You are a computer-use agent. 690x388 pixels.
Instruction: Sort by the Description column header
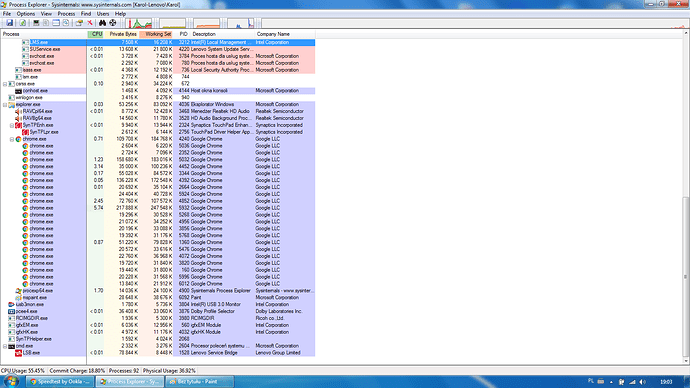[x=223, y=34]
